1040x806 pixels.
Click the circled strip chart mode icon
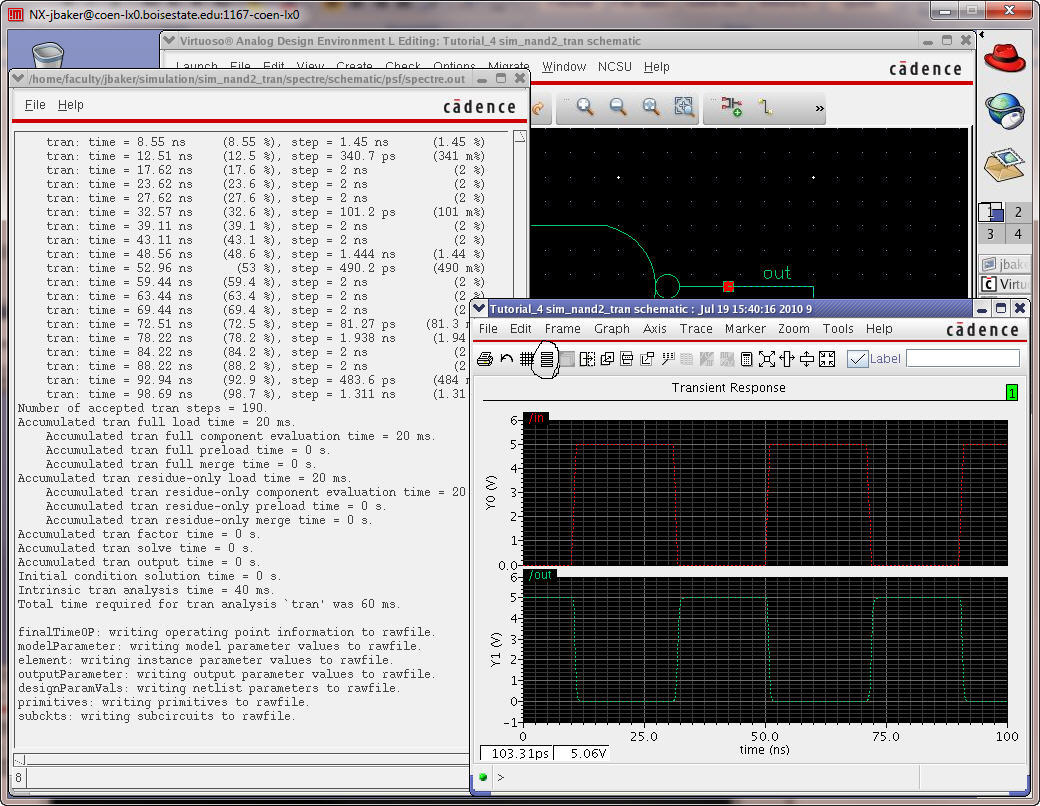547,359
